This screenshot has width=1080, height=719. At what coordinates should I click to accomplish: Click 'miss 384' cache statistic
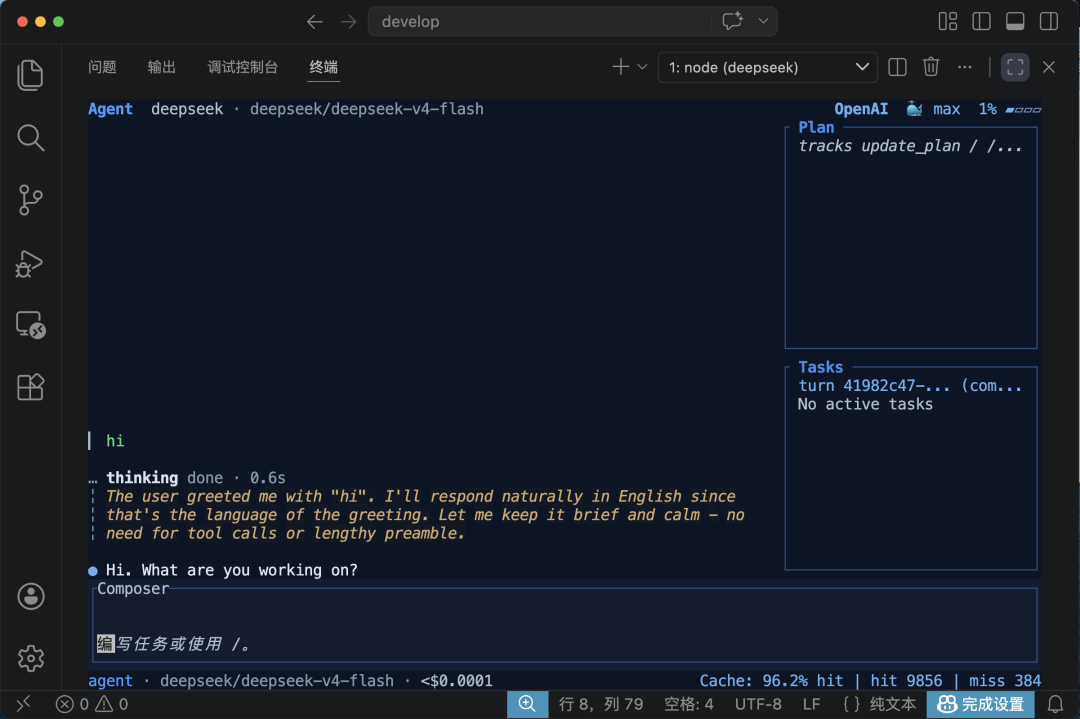[1005, 680]
